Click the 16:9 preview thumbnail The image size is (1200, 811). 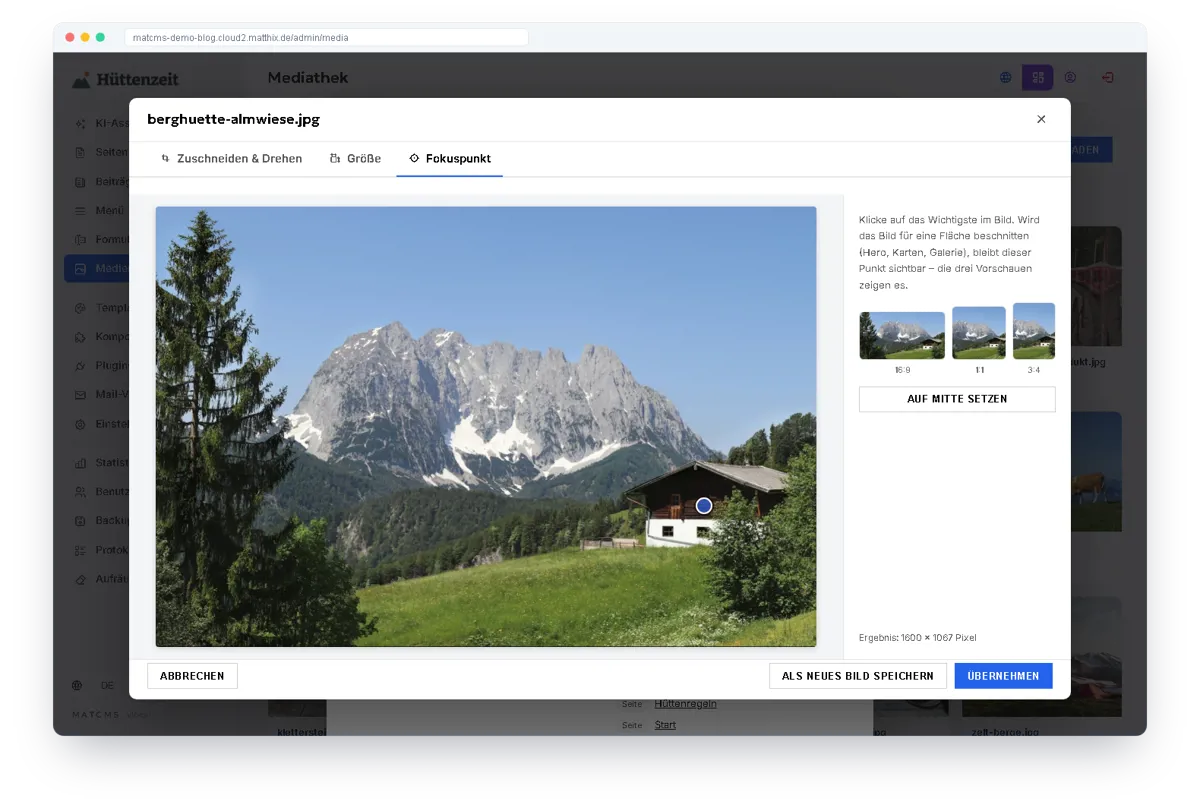[x=902, y=336]
